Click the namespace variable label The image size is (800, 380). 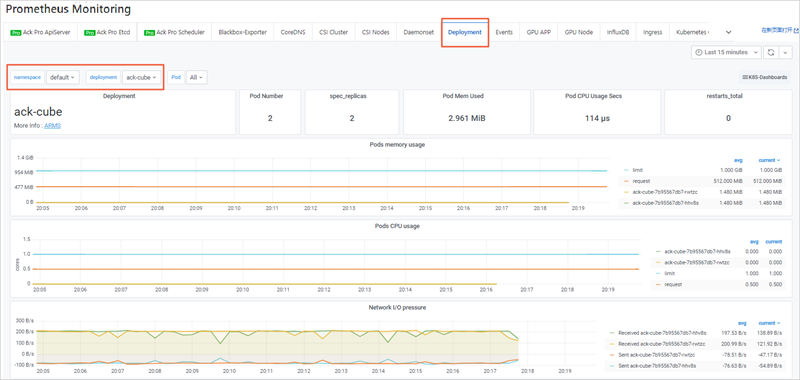[28, 77]
